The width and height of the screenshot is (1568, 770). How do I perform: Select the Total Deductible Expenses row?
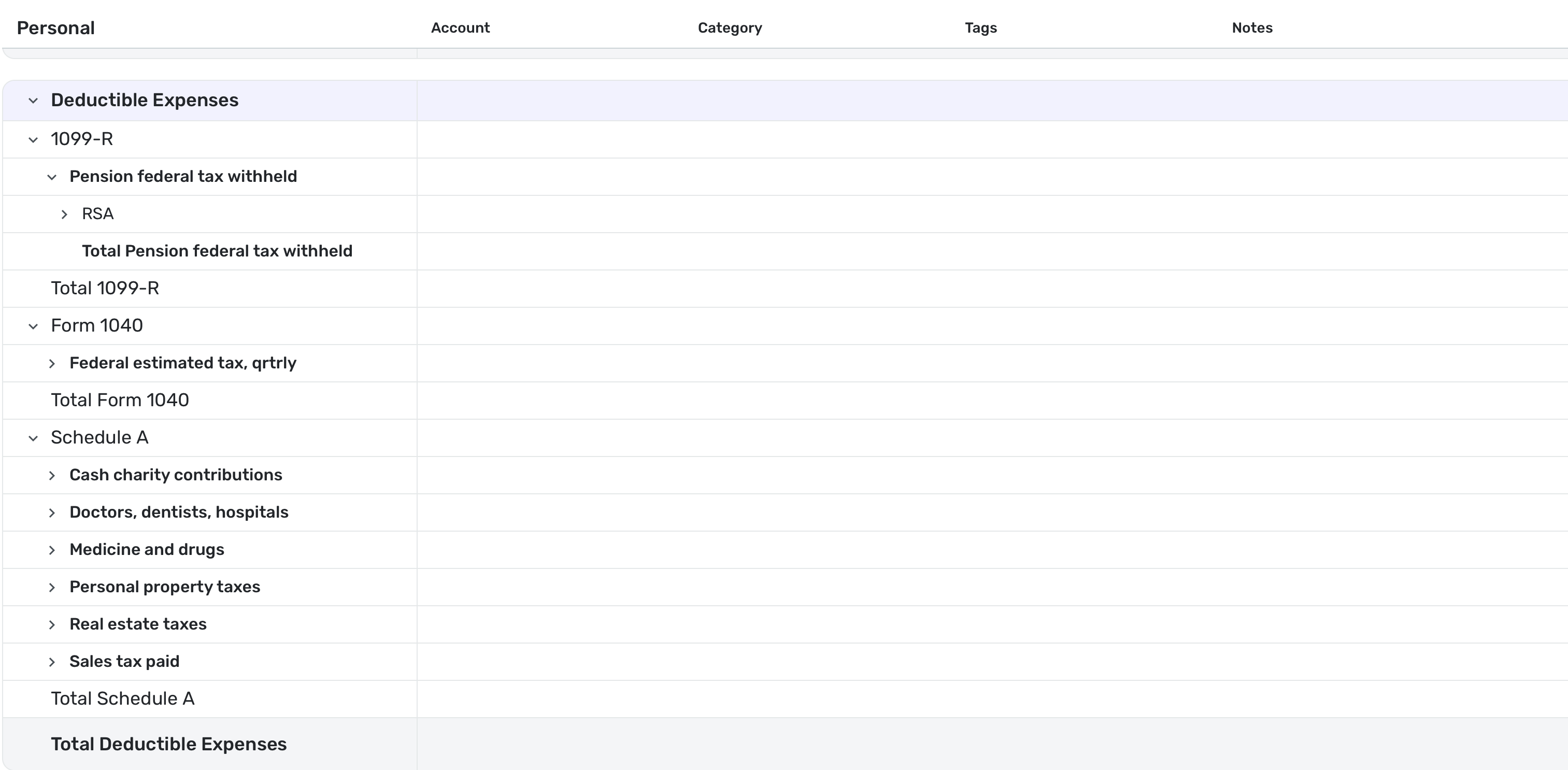click(x=168, y=744)
